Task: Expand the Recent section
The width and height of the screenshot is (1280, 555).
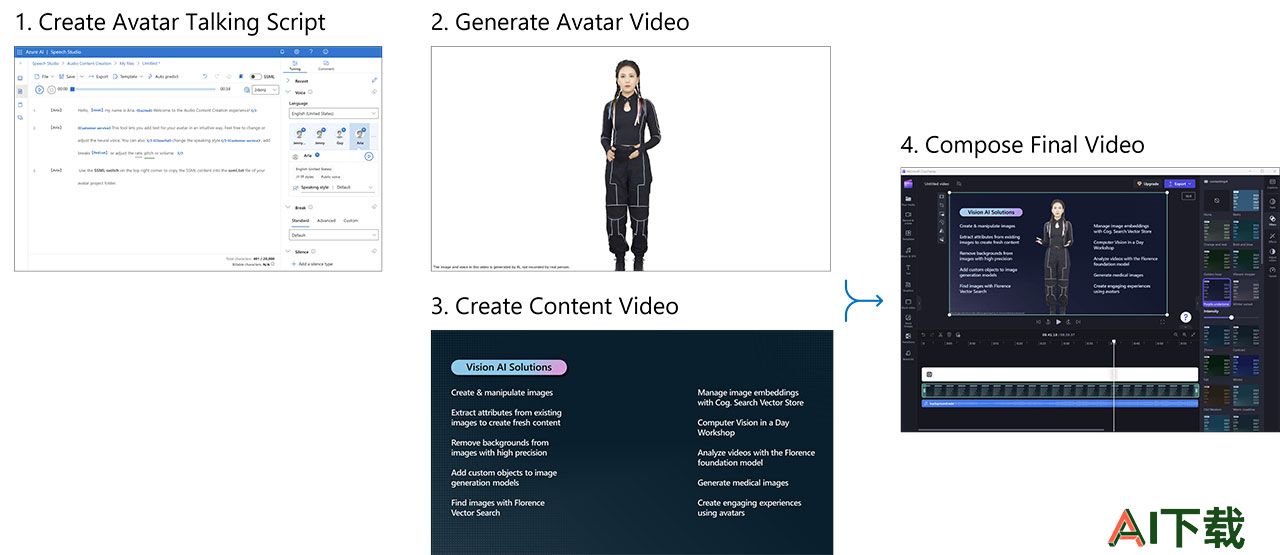Action: [288, 81]
